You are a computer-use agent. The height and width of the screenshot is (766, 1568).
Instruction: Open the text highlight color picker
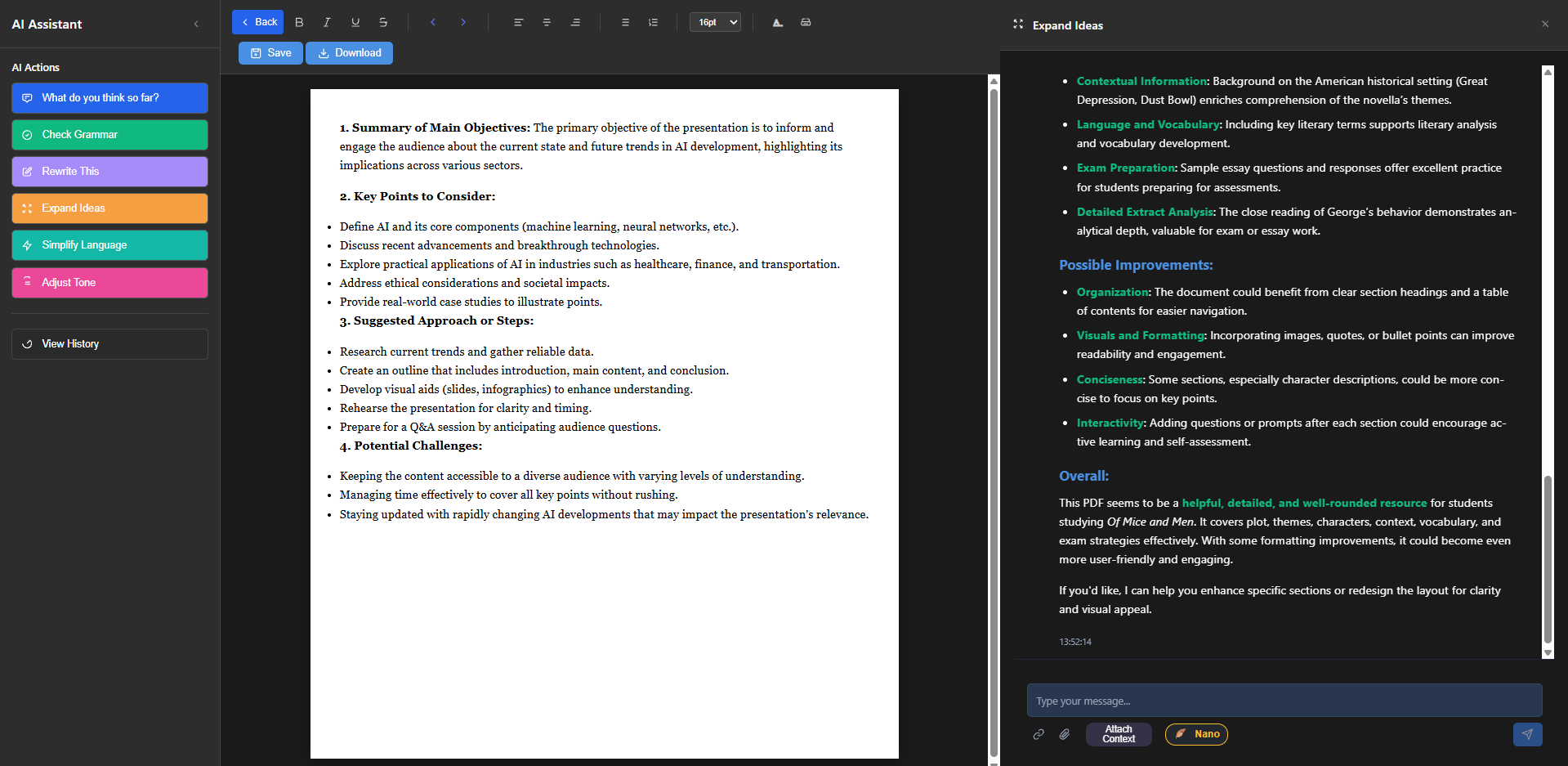[x=778, y=22]
